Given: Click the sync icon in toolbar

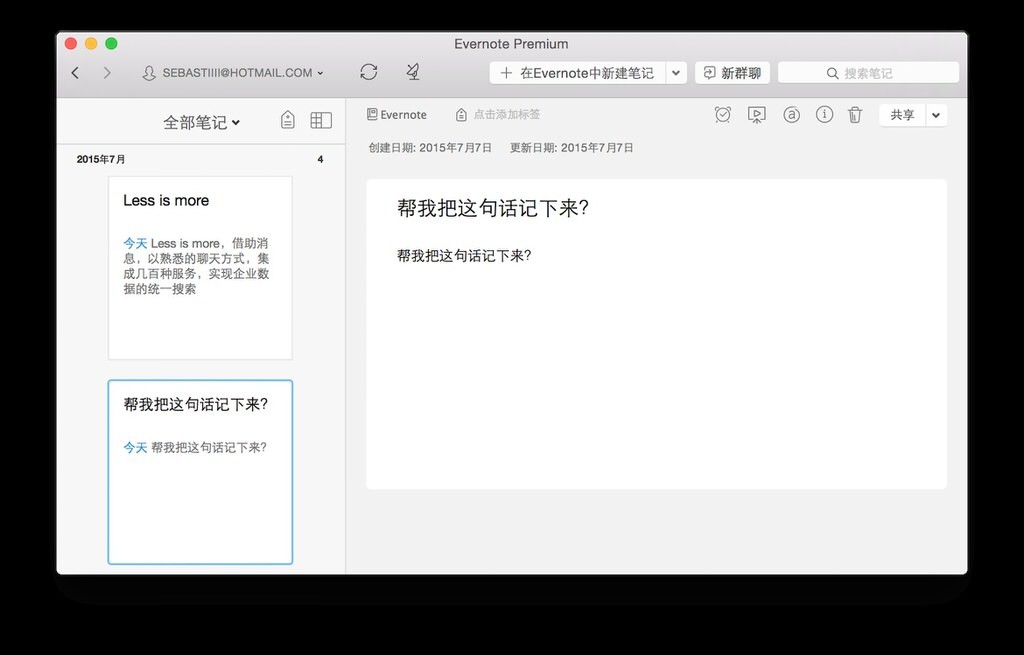Looking at the screenshot, I should 368,71.
